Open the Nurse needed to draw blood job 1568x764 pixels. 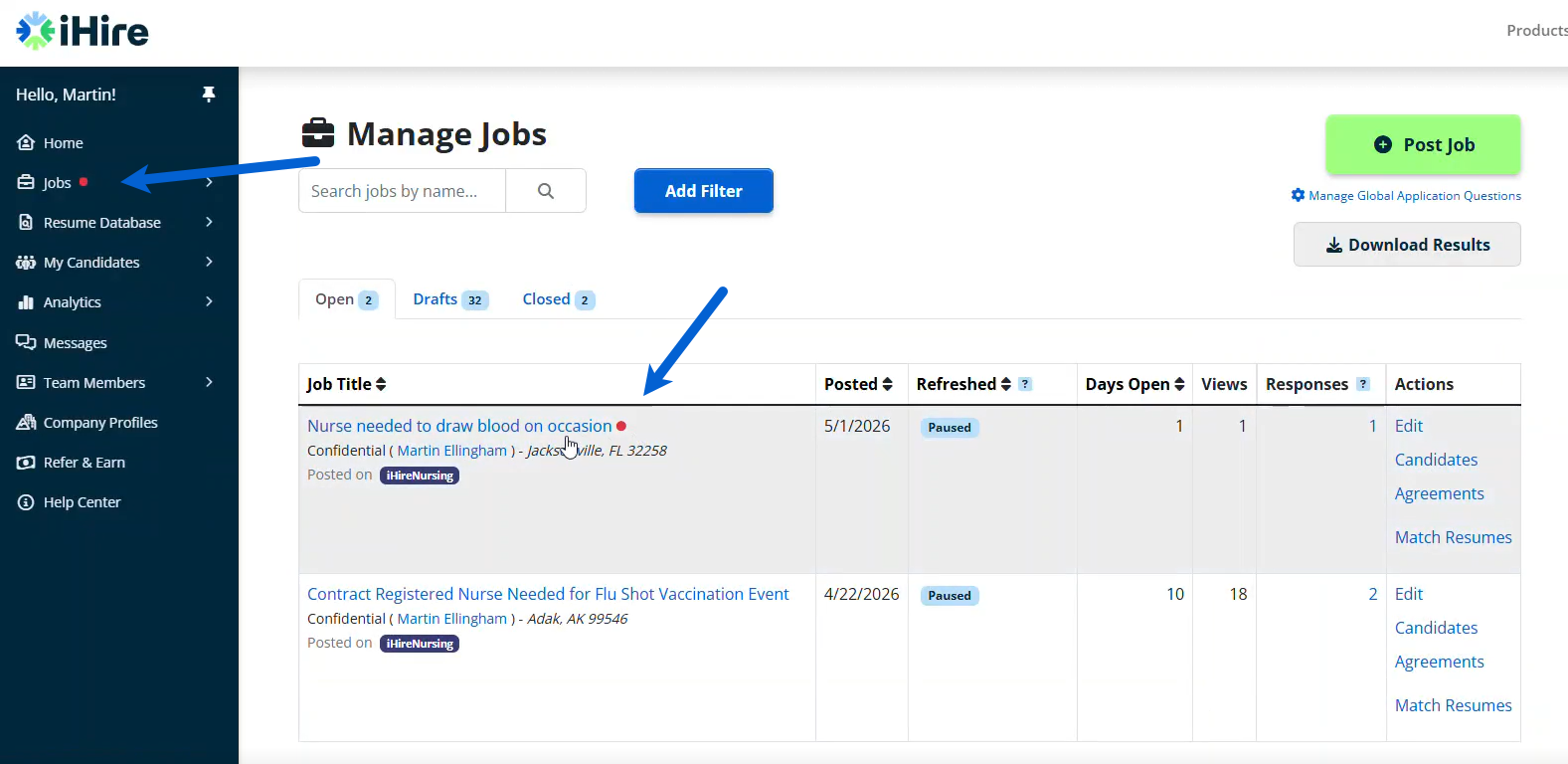pos(459,426)
